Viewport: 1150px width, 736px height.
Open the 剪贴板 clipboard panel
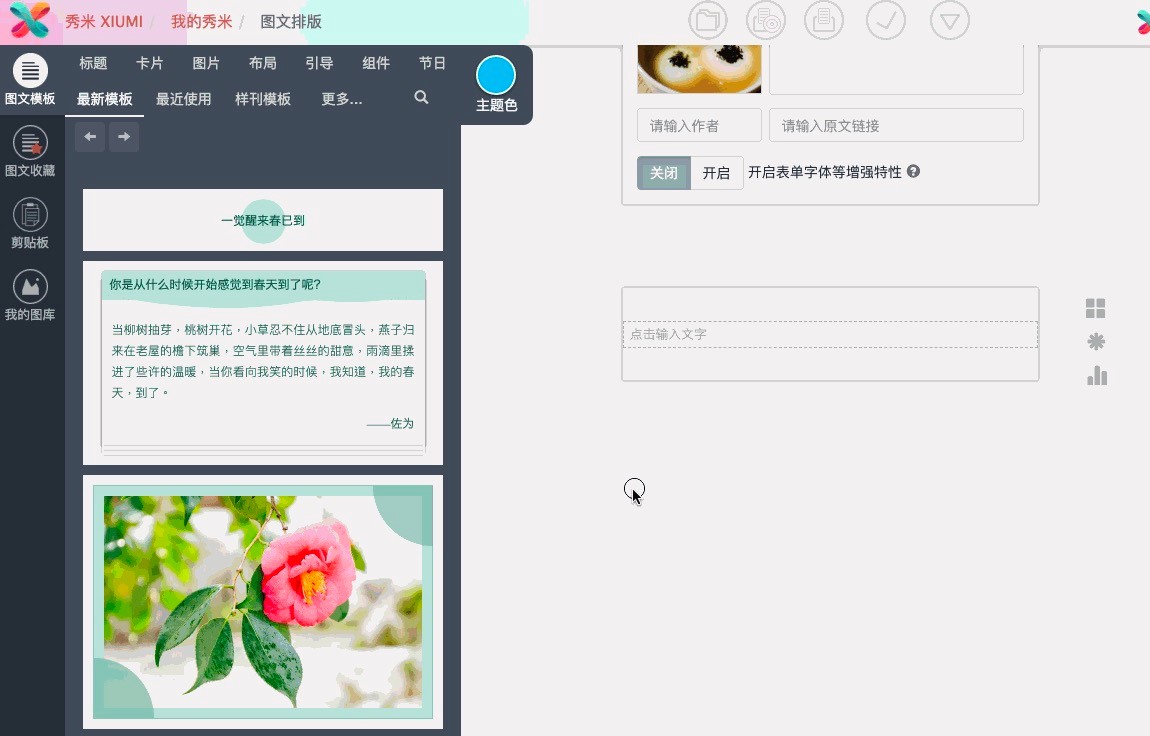click(30, 224)
